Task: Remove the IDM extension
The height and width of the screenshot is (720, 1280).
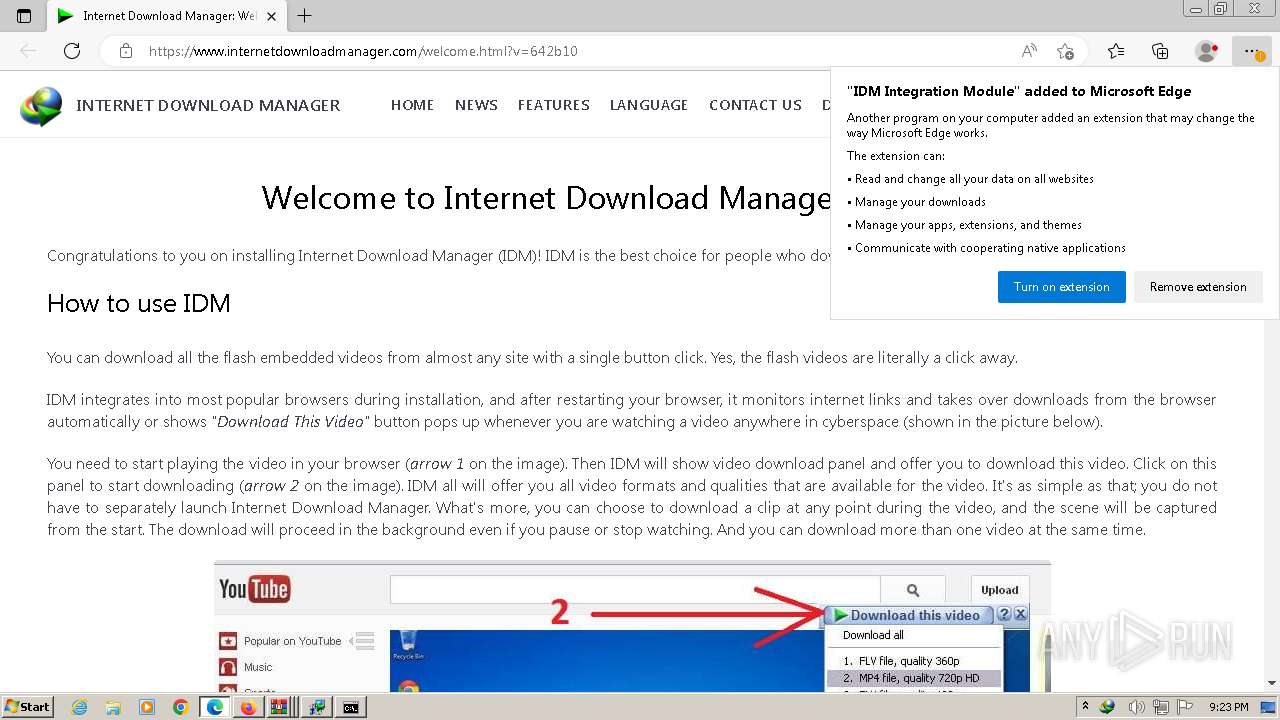Action: (1198, 287)
